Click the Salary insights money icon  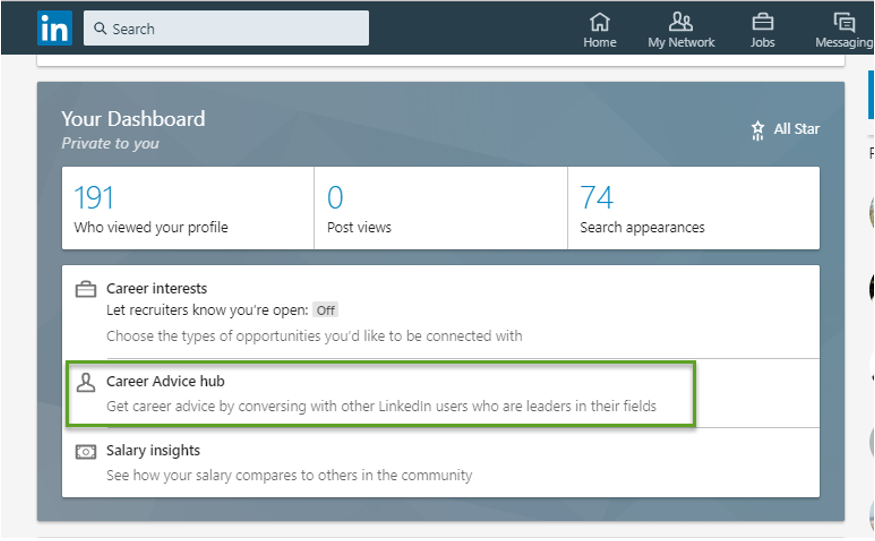(x=86, y=452)
